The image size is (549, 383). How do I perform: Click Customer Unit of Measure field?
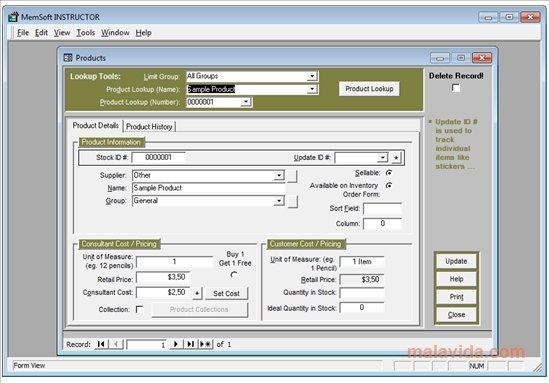point(362,262)
